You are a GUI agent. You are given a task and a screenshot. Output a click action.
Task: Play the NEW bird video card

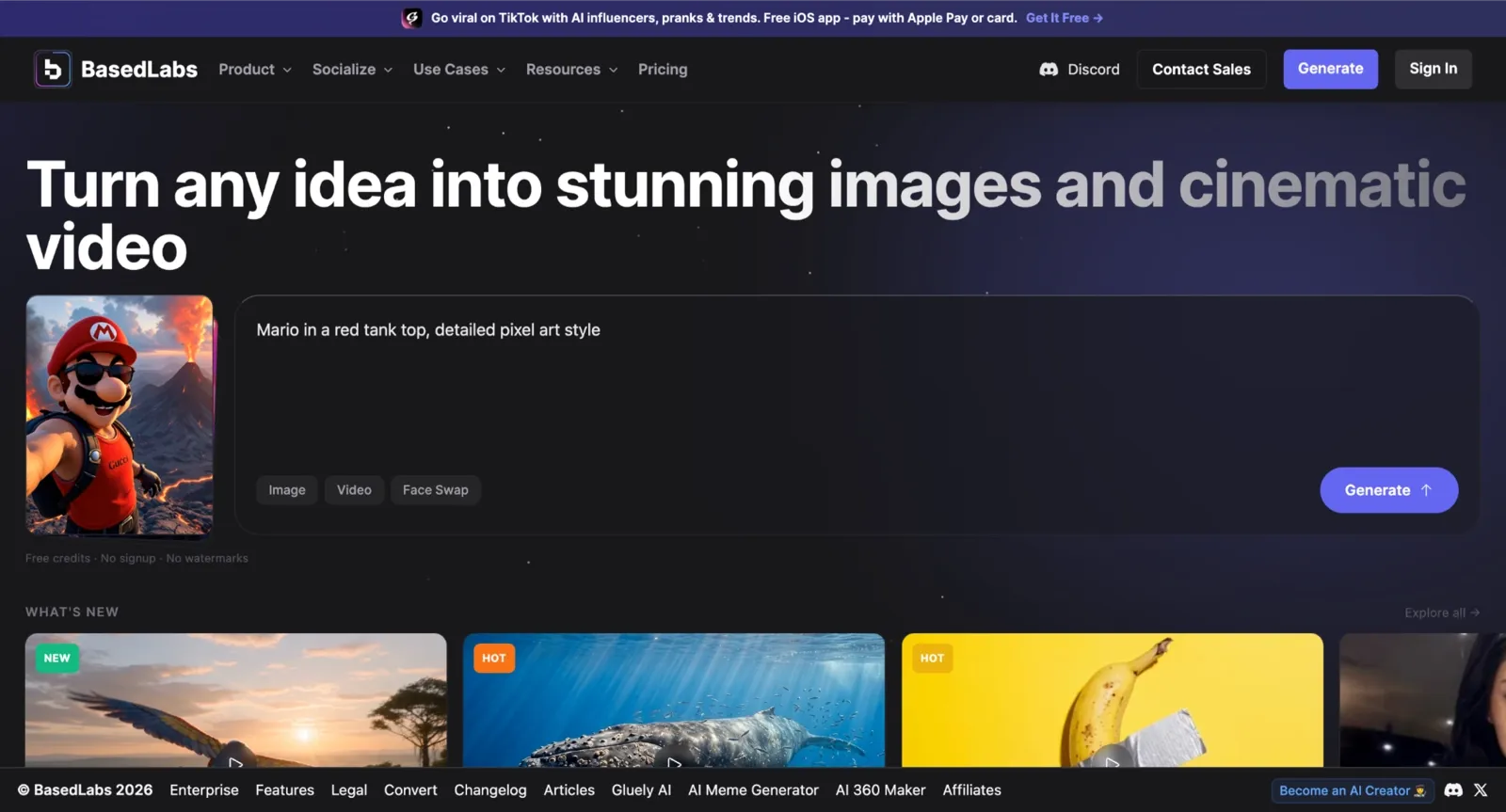click(x=235, y=761)
